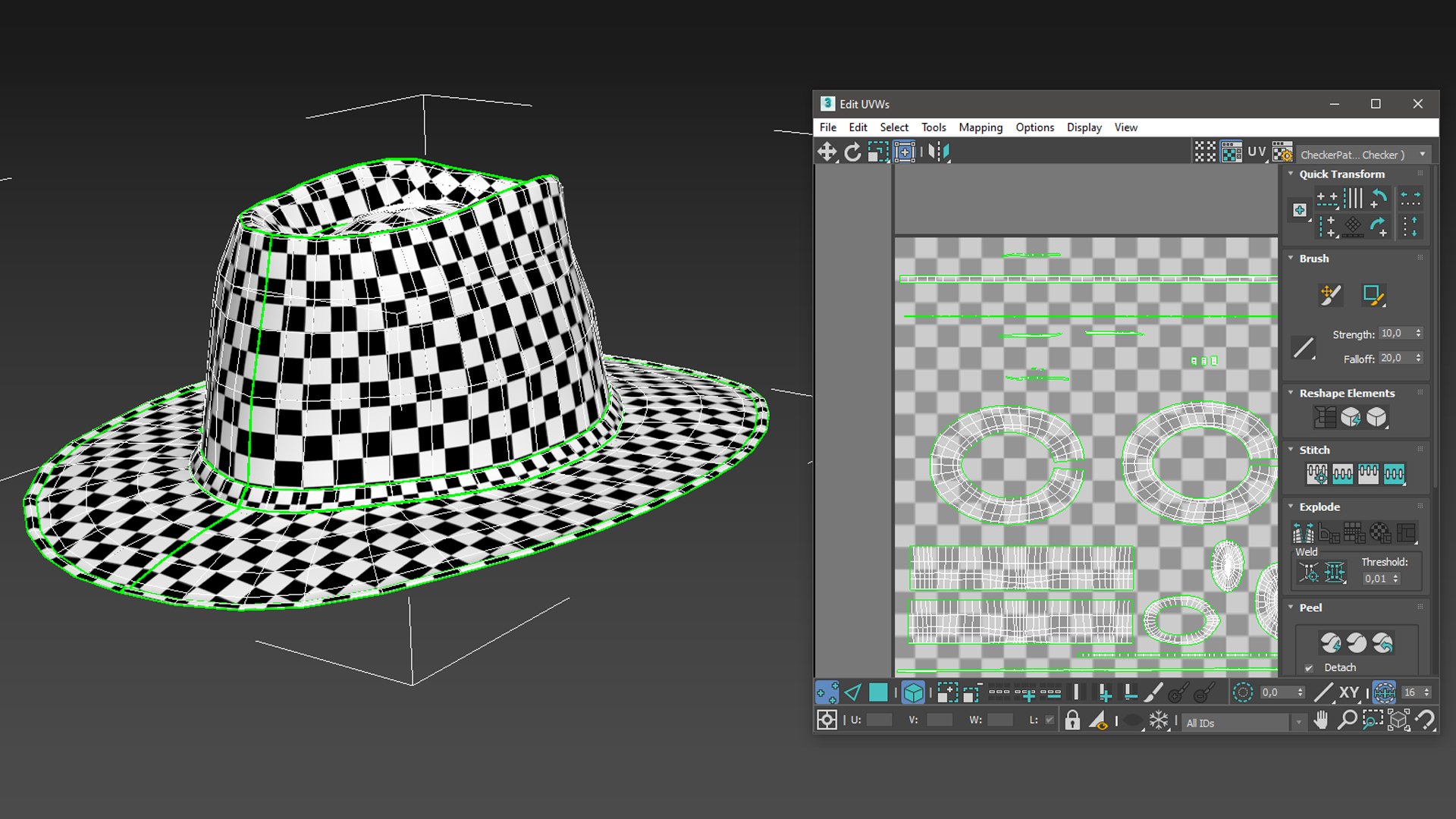Screen dimensions: 1456x819
Task: Click the Quick Peel lightning icon
Action: [1331, 643]
